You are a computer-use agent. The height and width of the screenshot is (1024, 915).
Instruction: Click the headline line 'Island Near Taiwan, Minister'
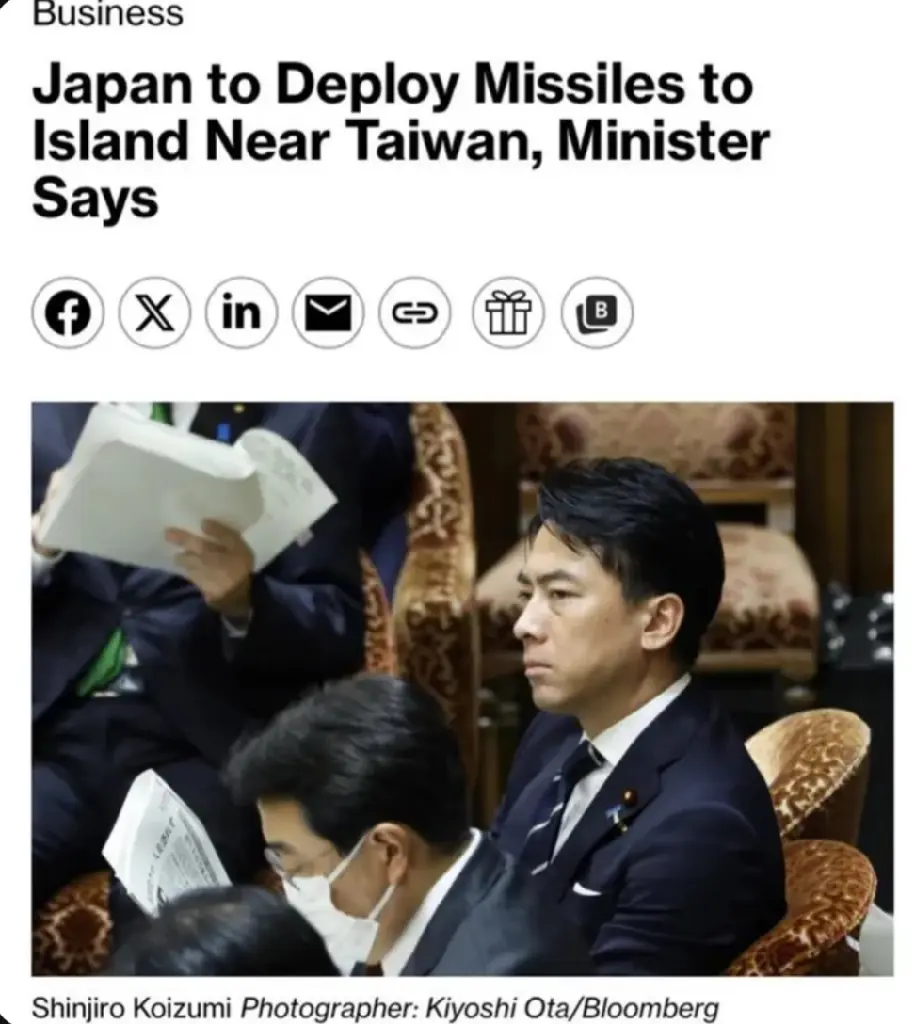[401, 142]
